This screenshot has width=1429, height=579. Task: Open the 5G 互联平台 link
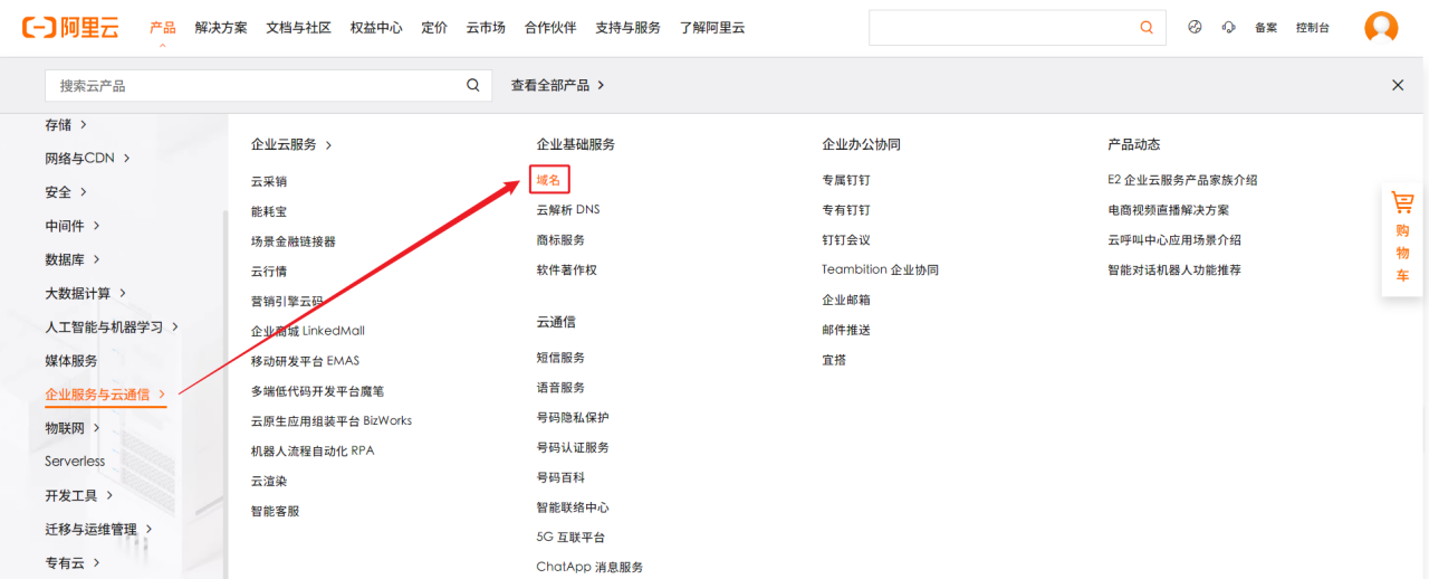(570, 538)
